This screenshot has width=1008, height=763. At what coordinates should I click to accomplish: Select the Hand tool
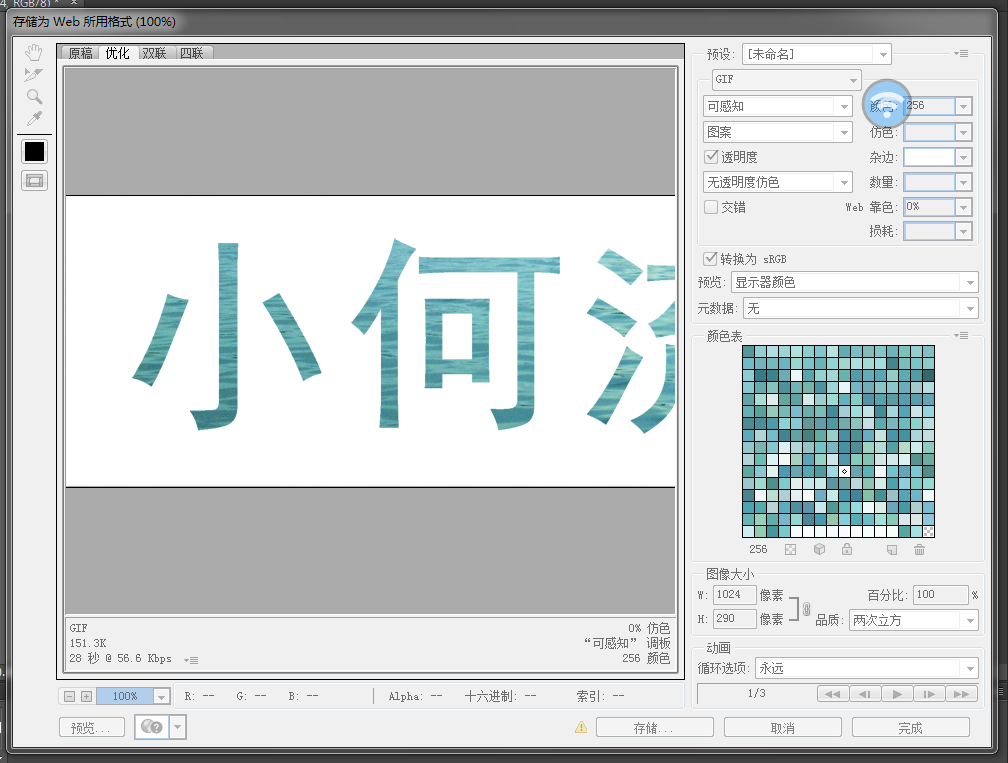point(33,52)
